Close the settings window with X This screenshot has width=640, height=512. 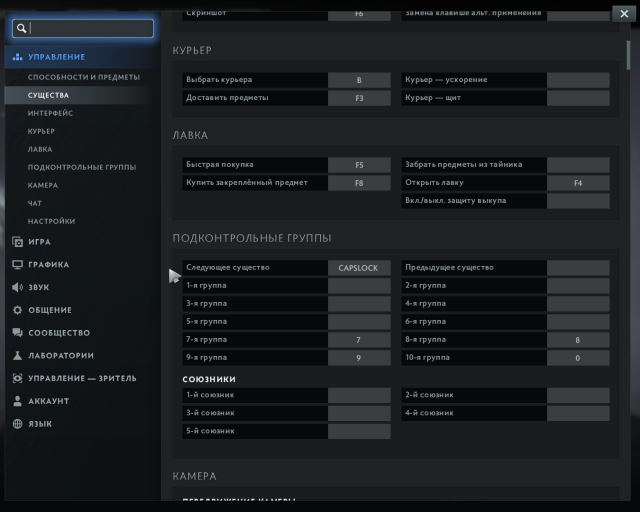pos(624,14)
